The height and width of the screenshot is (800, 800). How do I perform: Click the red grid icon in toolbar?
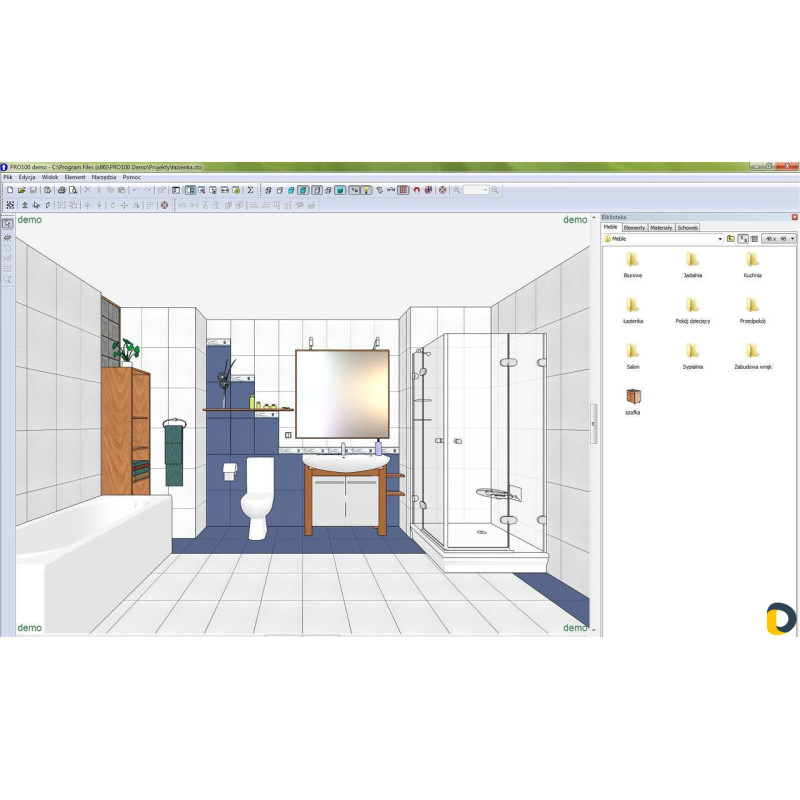coord(403,189)
